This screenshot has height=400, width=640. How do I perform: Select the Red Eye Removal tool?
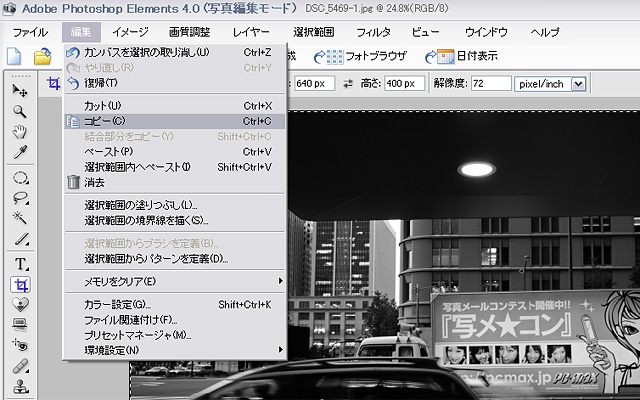coord(20,345)
